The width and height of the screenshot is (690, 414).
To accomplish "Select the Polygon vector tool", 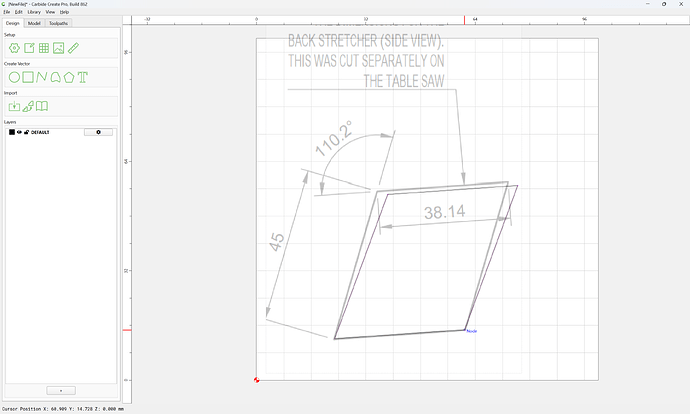I will tap(69, 77).
